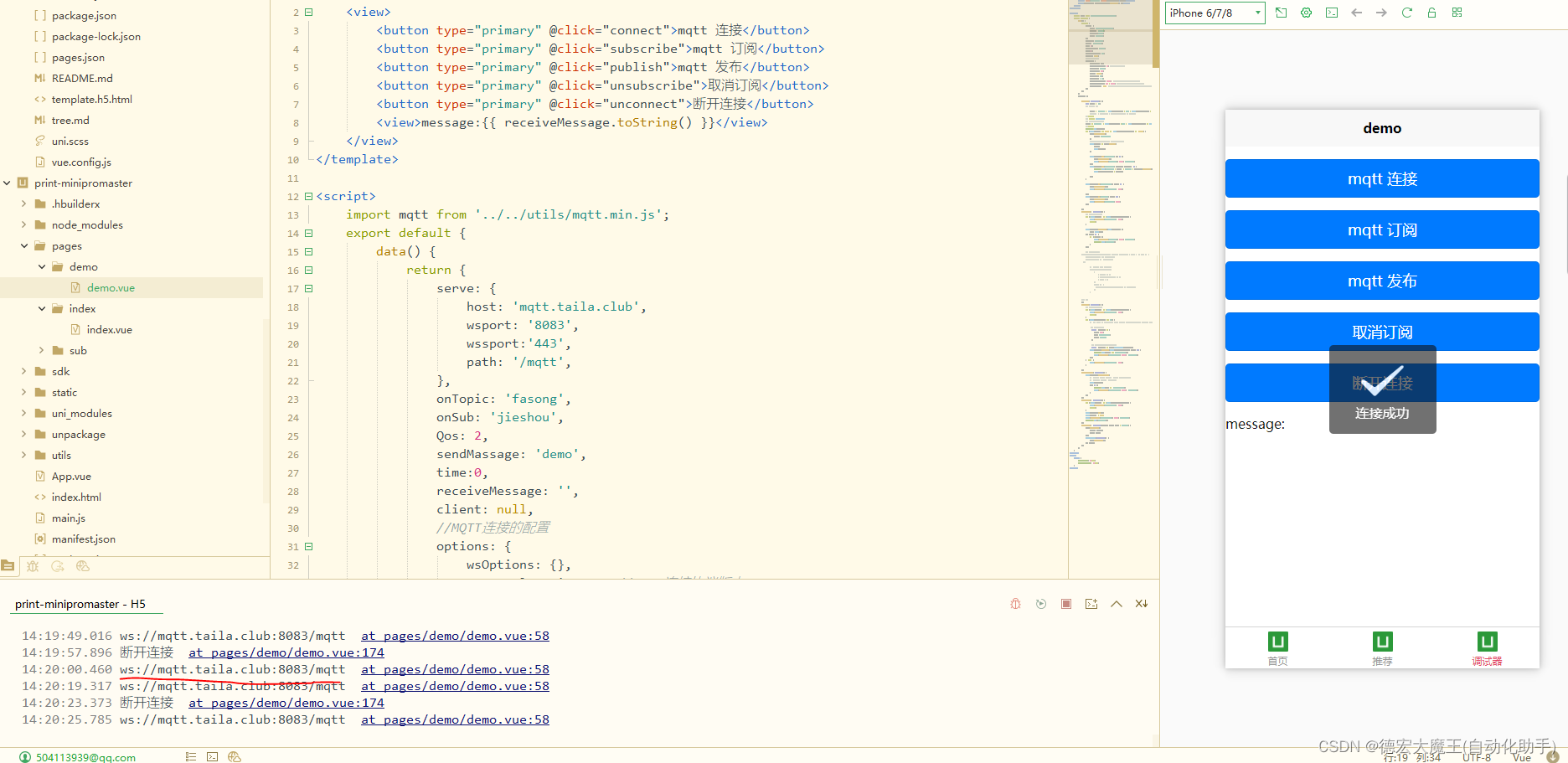Fold the options object at line 31
Image resolution: width=1568 pixels, height=763 pixels.
[308, 547]
